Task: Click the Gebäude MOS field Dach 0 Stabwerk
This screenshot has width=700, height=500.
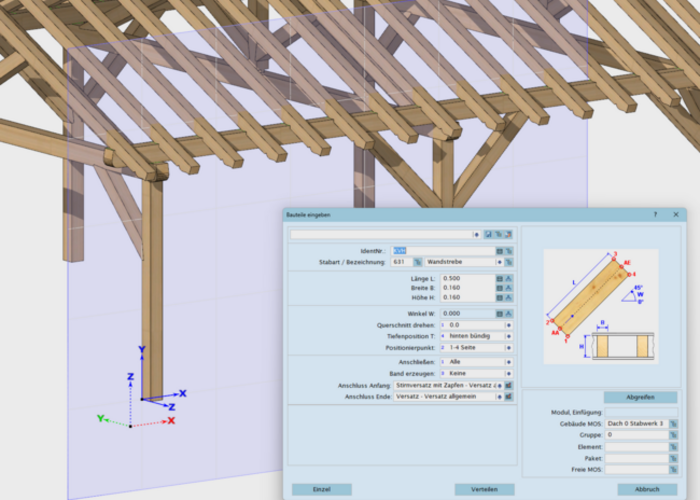Action: click(637, 424)
